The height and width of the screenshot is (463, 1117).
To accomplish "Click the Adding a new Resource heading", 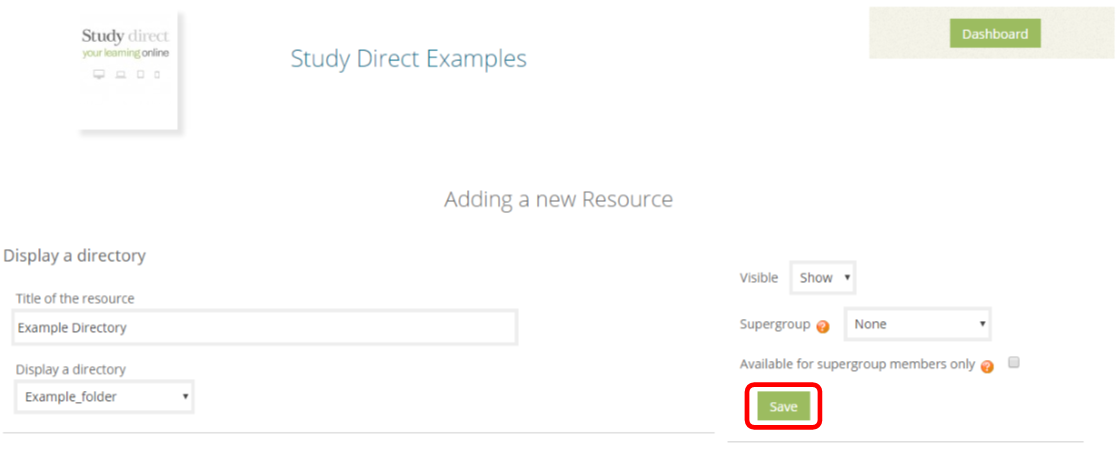I will pyautogui.click(x=558, y=199).
